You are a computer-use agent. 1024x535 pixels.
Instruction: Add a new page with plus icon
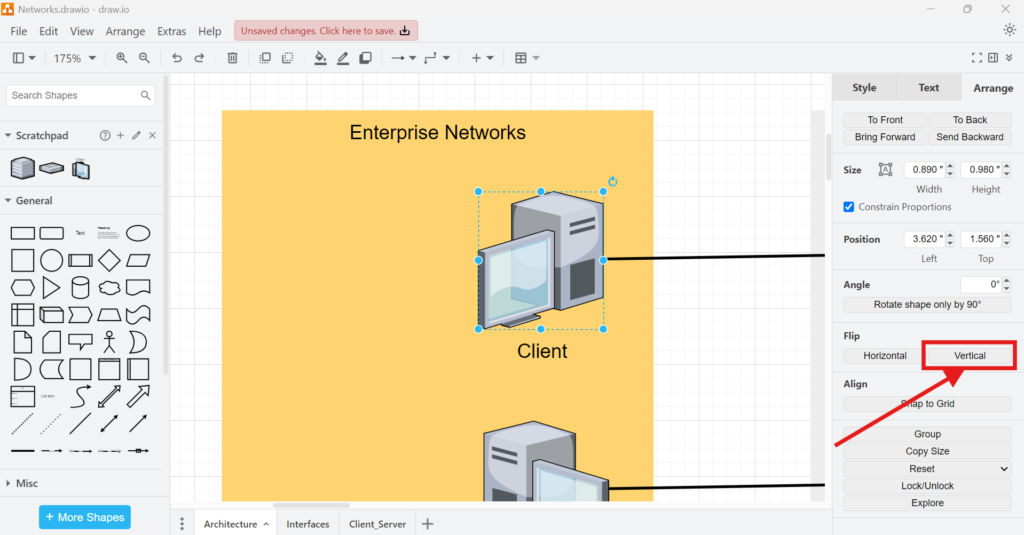pos(428,524)
